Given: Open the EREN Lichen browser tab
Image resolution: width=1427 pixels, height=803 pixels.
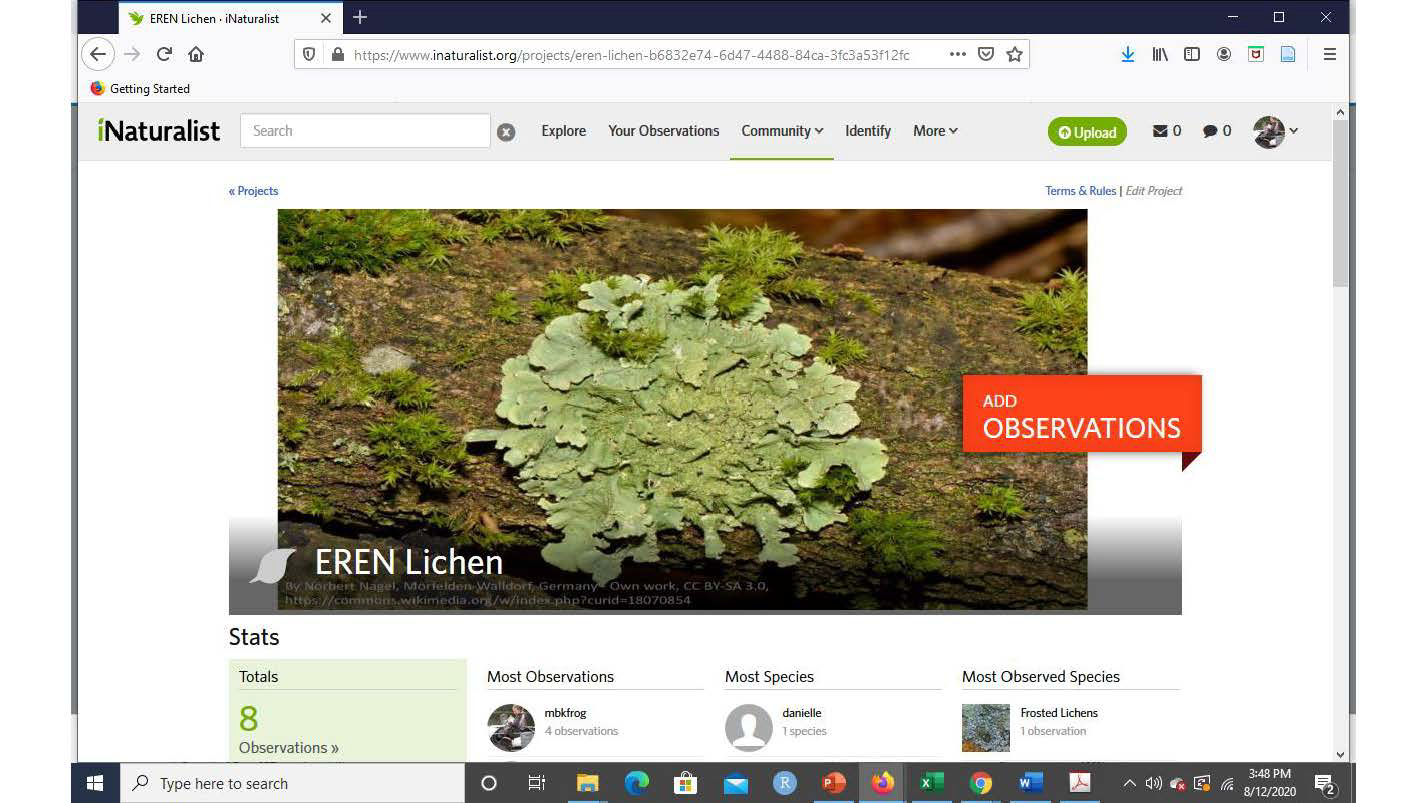Looking at the screenshot, I should (x=215, y=18).
